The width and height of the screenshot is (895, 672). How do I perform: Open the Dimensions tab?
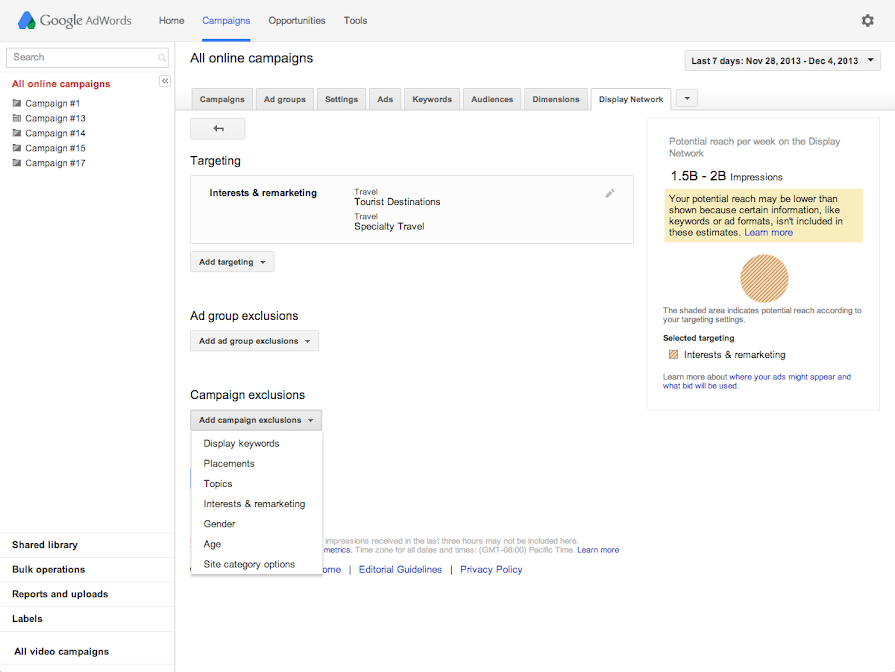(x=556, y=99)
